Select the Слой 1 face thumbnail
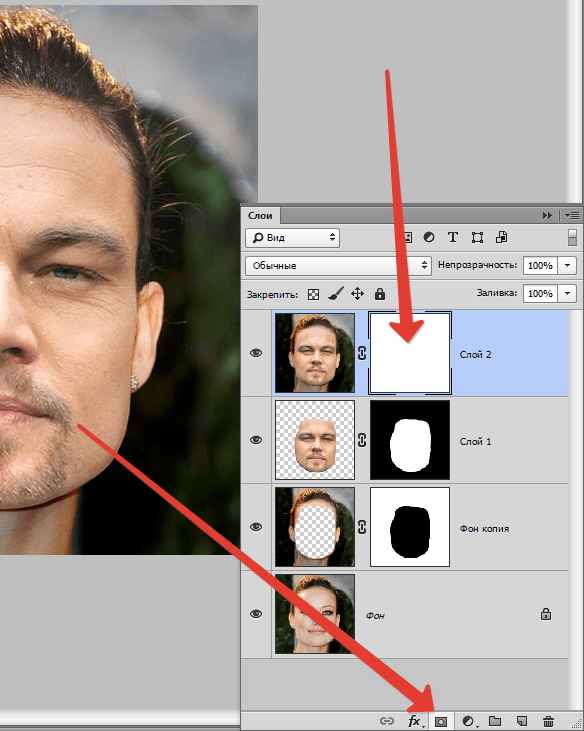Screen dimensions: 584x731 click(x=315, y=440)
